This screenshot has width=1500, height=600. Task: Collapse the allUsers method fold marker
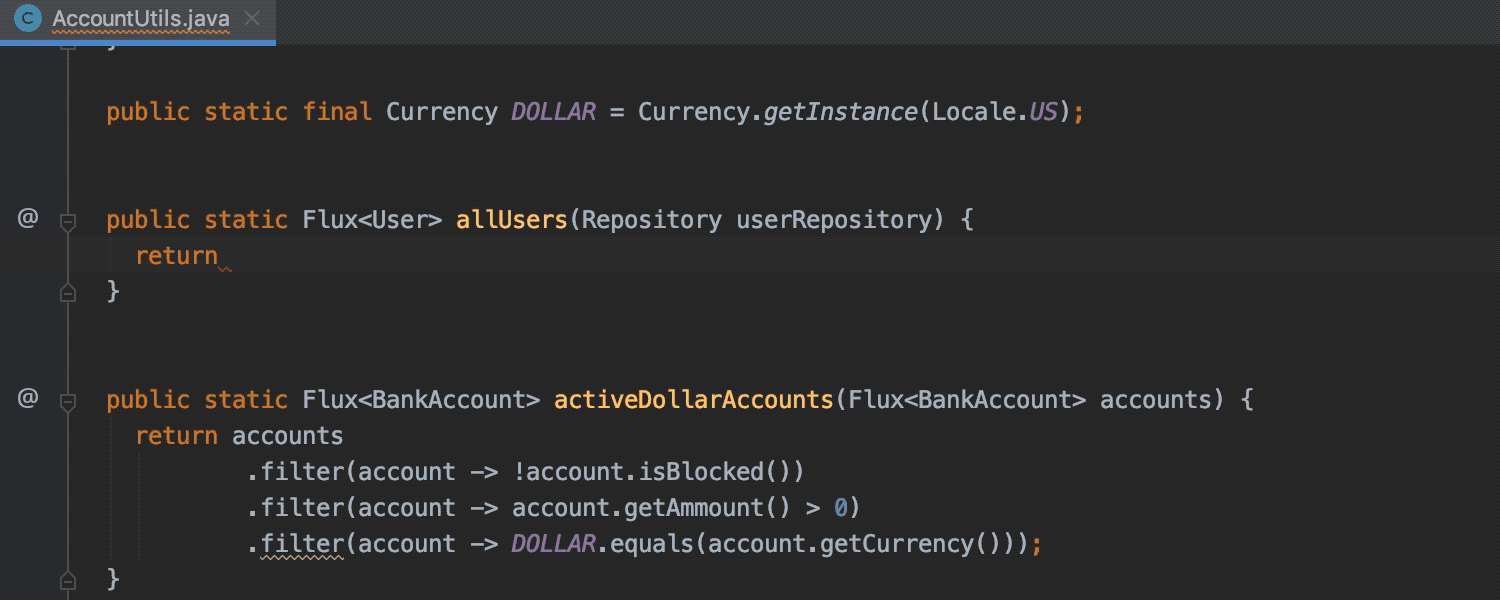(68, 223)
